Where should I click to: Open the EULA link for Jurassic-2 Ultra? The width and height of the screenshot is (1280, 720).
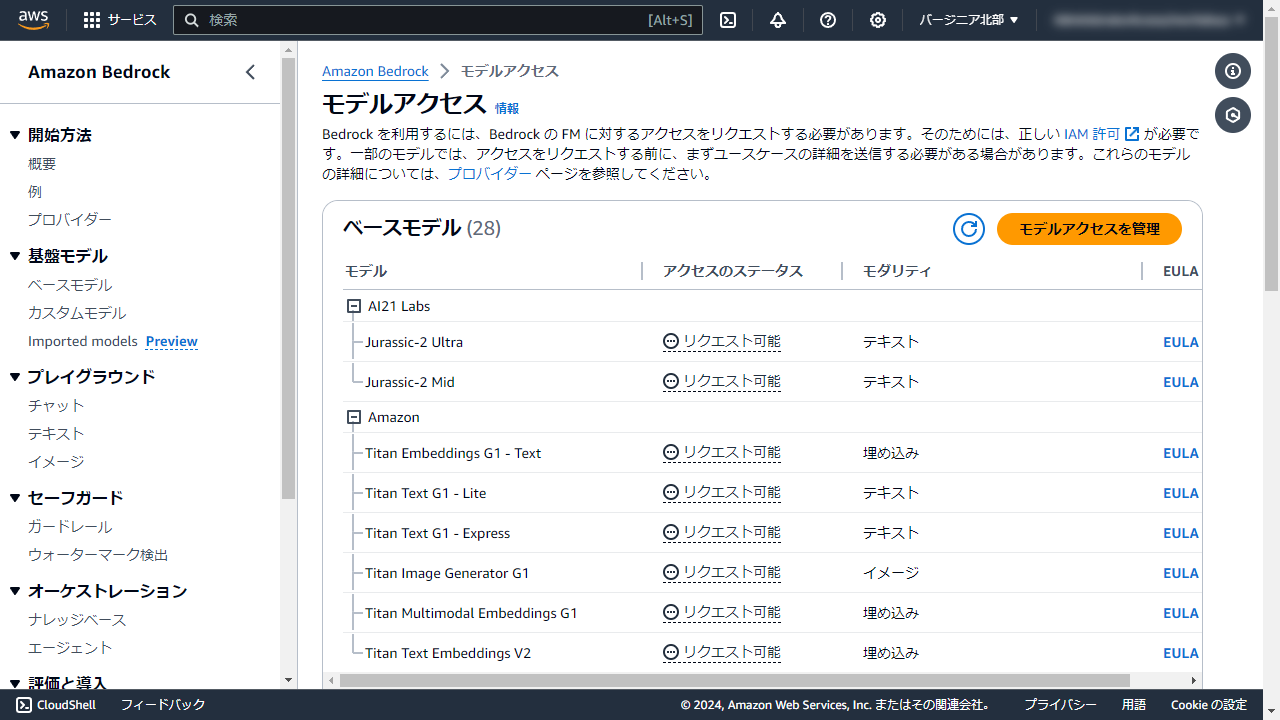click(x=1181, y=342)
